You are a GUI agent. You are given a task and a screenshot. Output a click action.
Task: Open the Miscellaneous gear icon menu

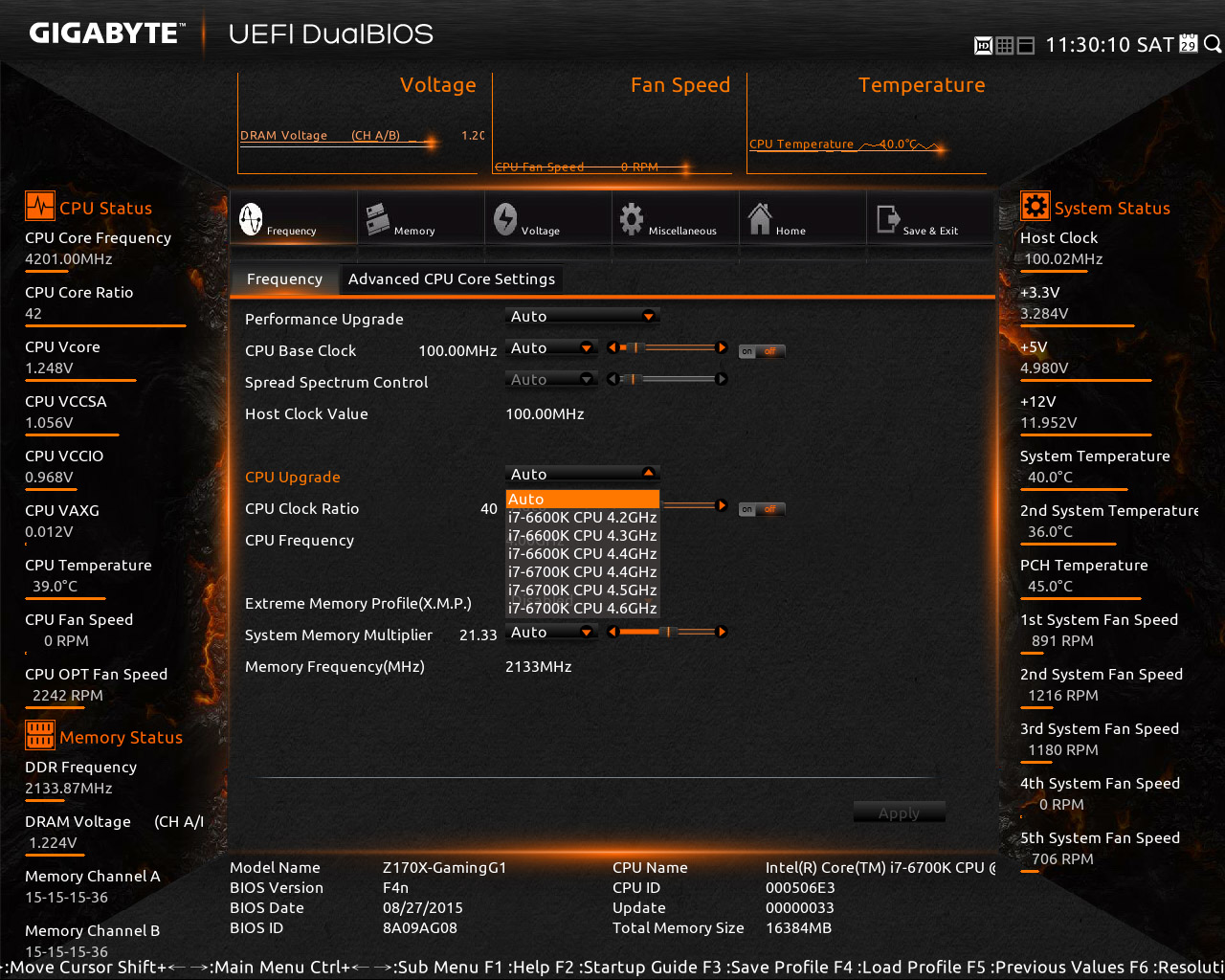tap(632, 219)
